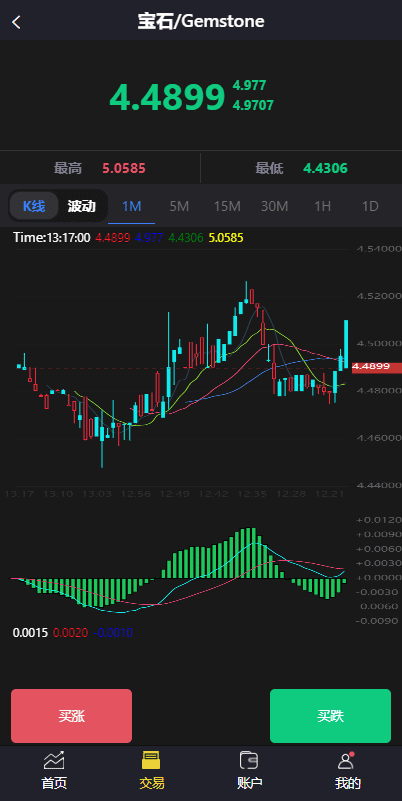
Task: Click the 4.4899 current price marker
Action: [x=377, y=366]
